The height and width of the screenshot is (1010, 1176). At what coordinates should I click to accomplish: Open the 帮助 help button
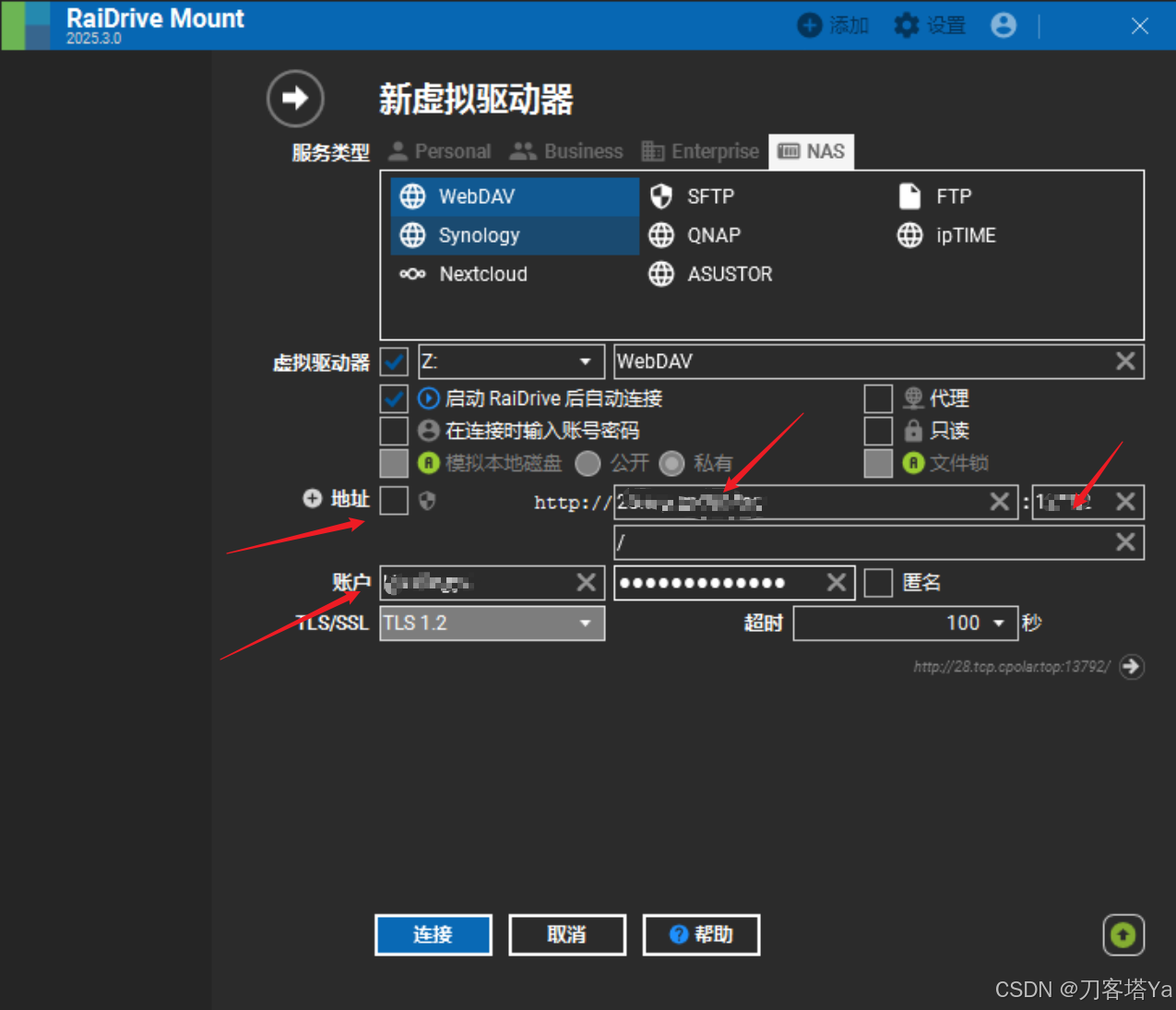tap(701, 935)
